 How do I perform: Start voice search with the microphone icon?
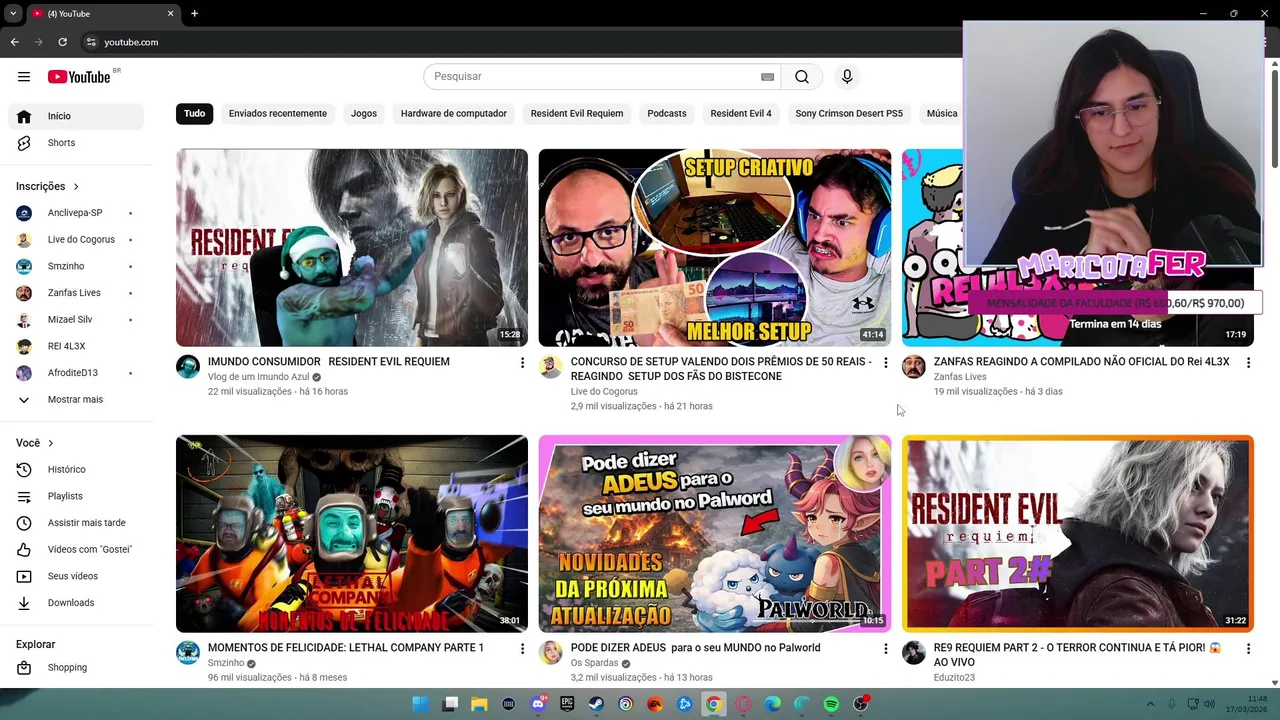click(x=847, y=77)
